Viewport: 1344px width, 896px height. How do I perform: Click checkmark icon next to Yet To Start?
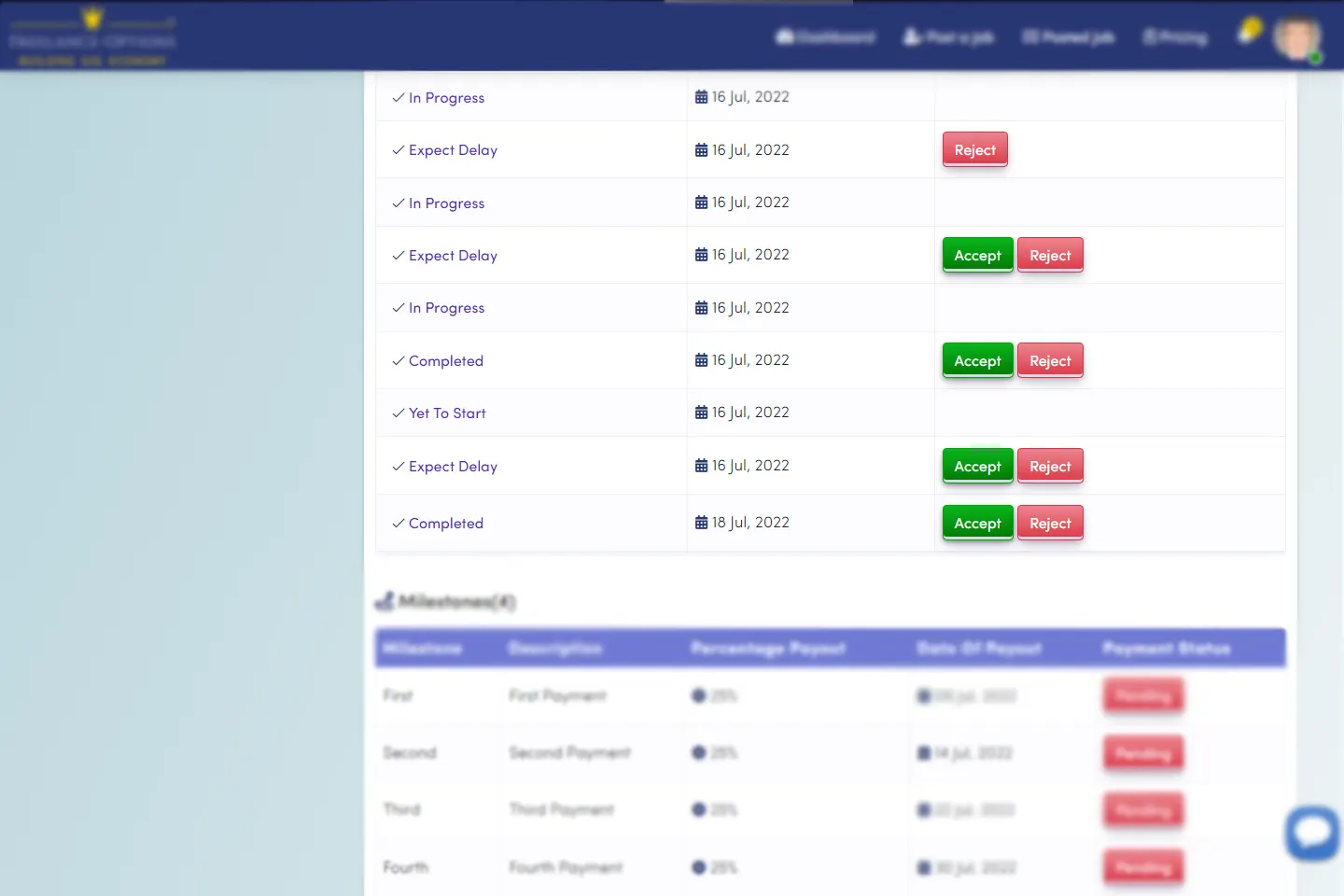[x=399, y=413]
